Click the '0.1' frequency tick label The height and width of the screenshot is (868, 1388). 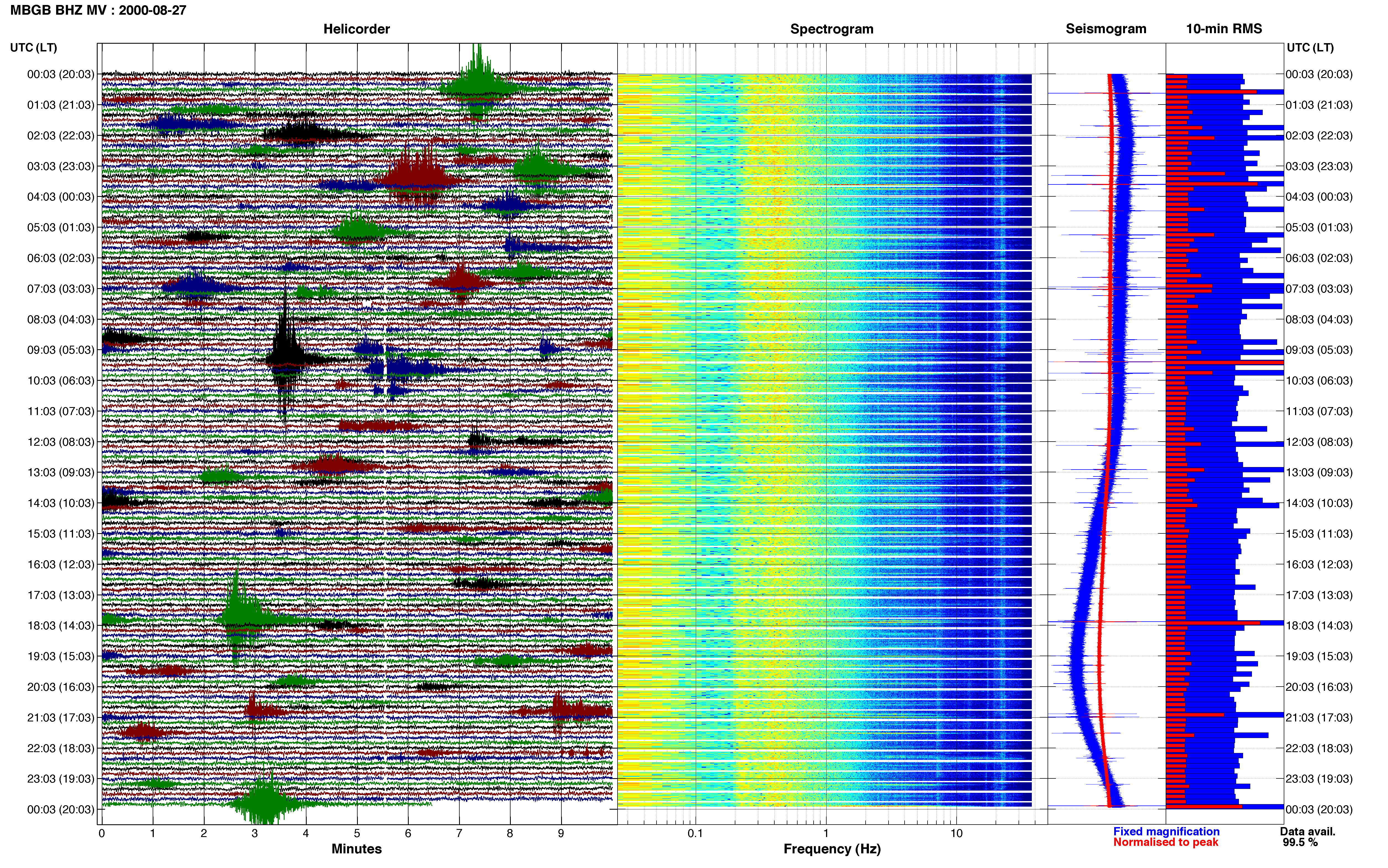[695, 833]
